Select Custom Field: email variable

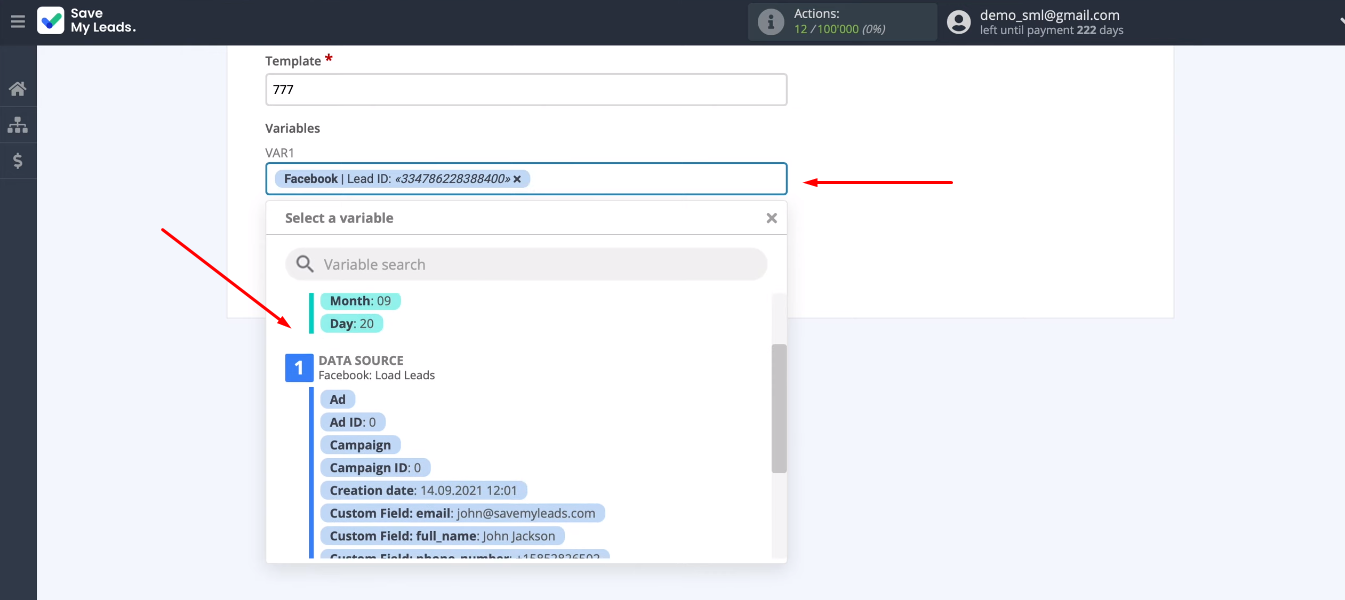[x=462, y=513]
